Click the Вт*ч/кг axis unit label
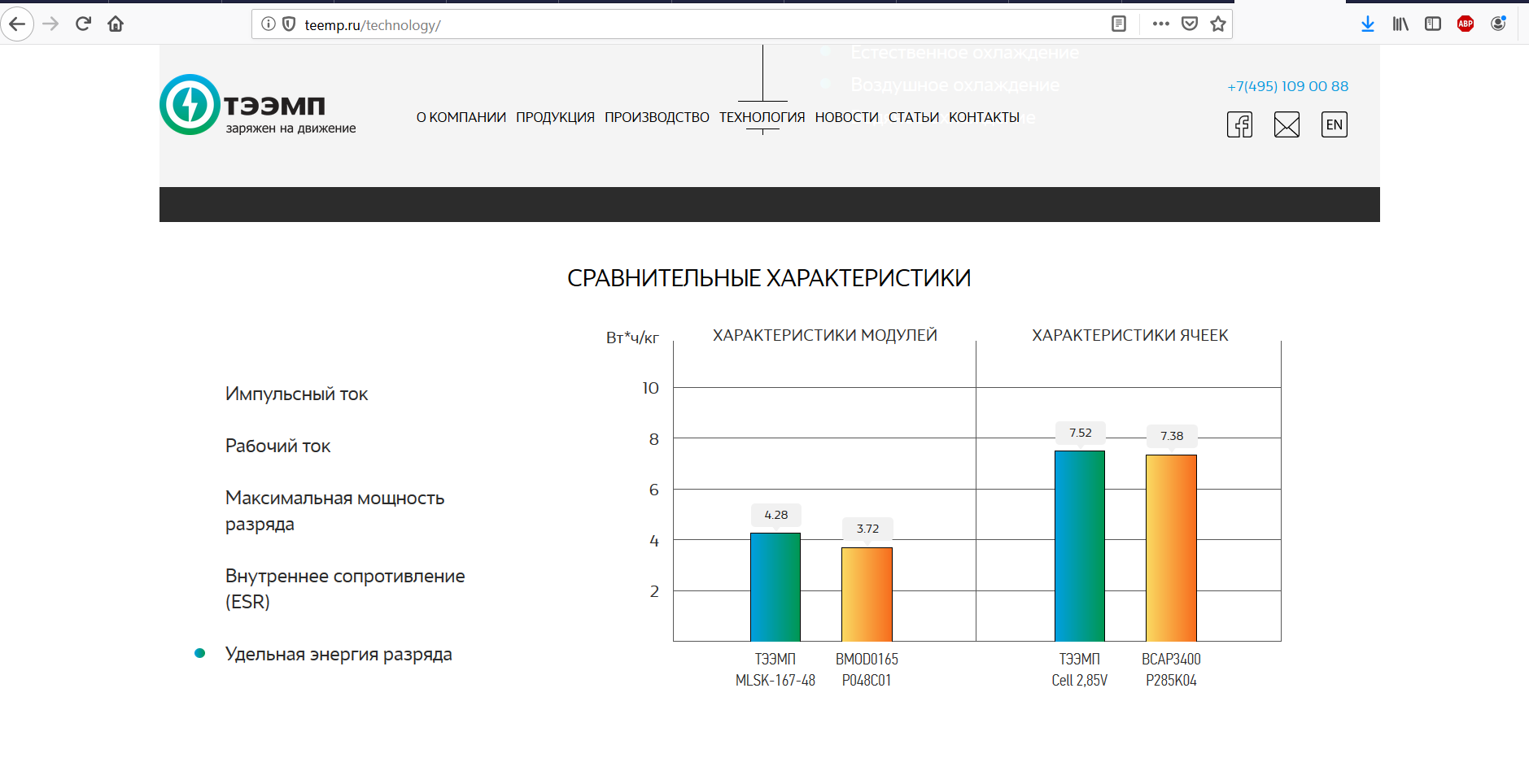Image resolution: width=1529 pixels, height=784 pixels. [632, 338]
